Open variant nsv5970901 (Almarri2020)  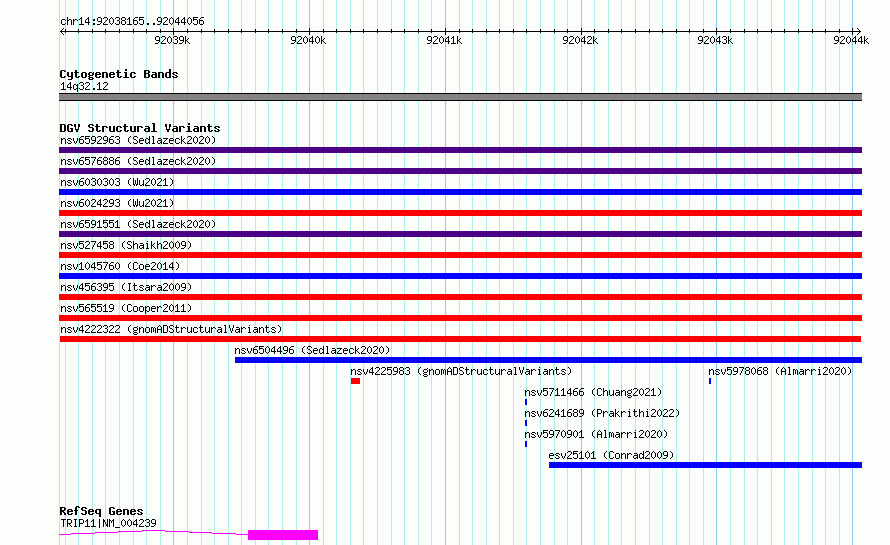tap(596, 434)
